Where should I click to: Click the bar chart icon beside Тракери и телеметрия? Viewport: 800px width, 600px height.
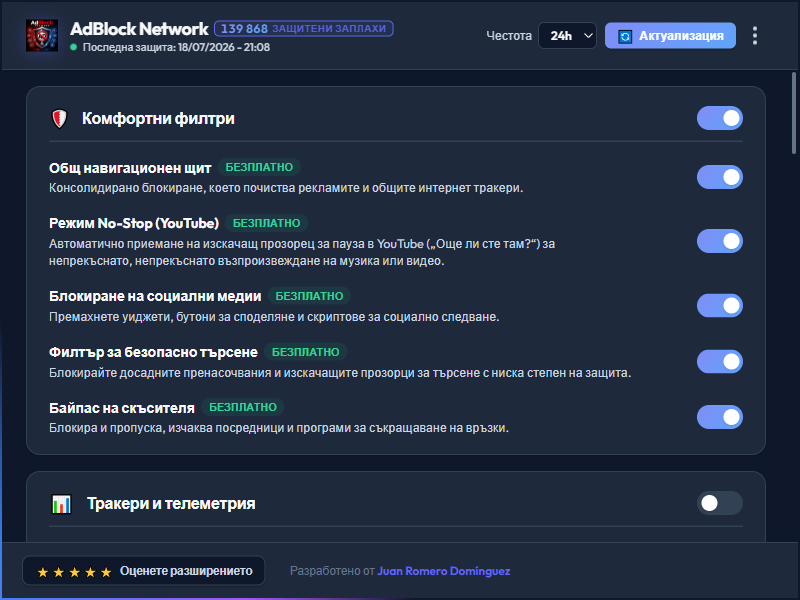(62, 504)
